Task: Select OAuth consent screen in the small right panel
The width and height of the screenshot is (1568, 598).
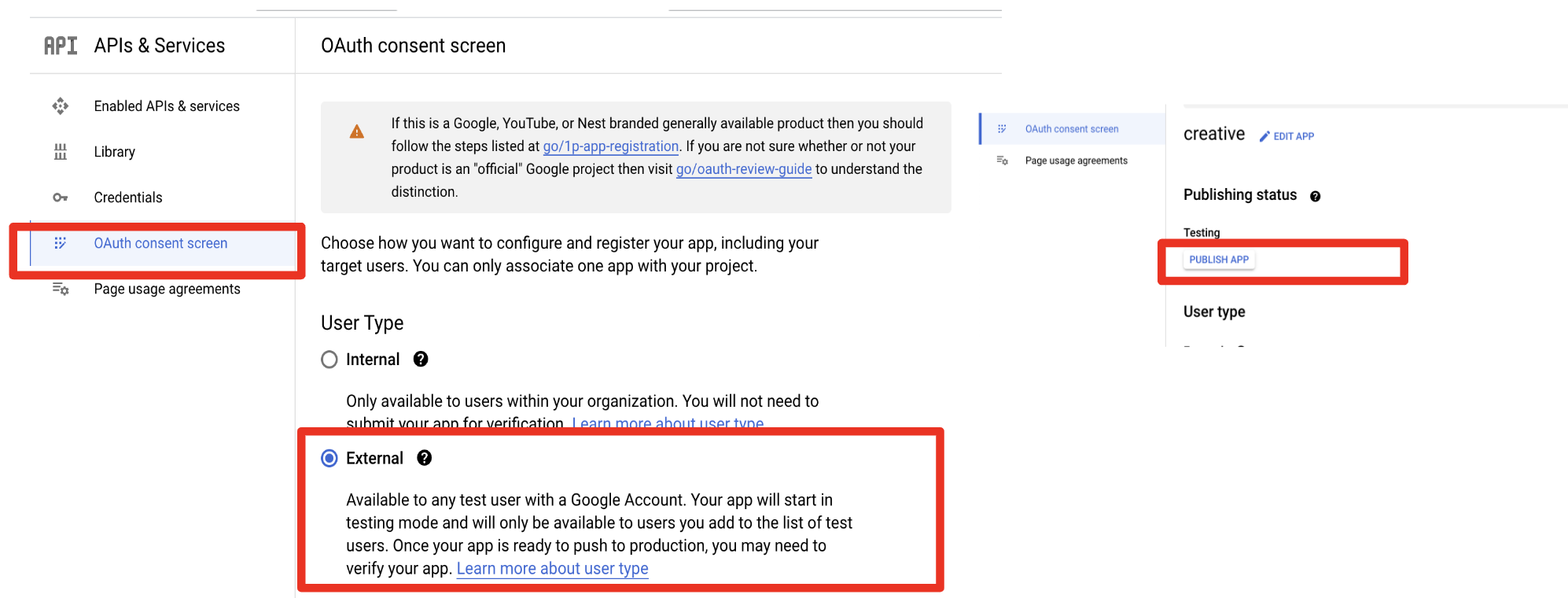Action: (1071, 129)
